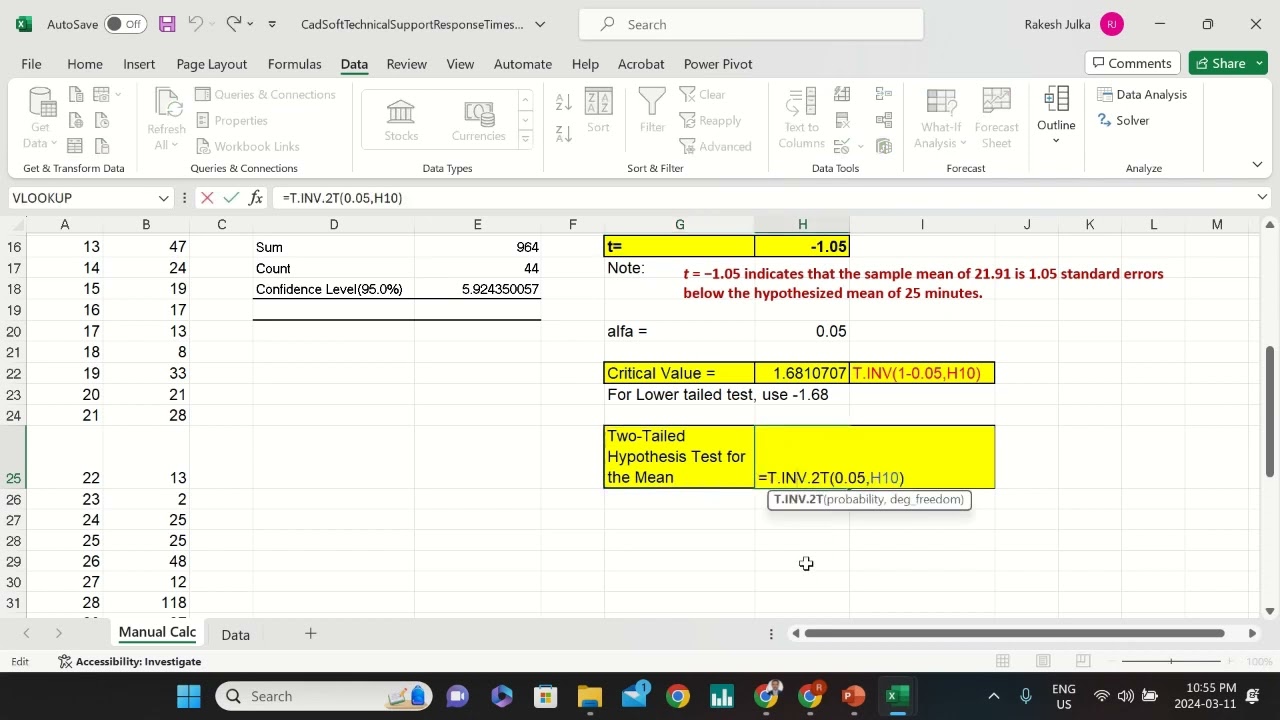
Task: Open File Explorer from taskbar
Action: pos(590,696)
